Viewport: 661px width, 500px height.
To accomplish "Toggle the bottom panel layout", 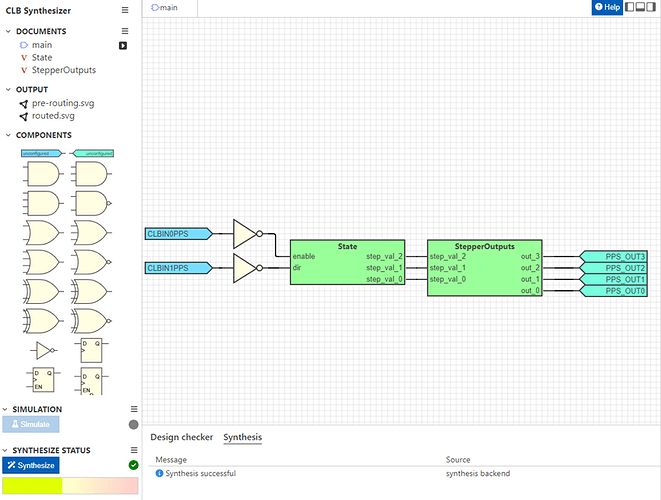I will coord(640,7).
